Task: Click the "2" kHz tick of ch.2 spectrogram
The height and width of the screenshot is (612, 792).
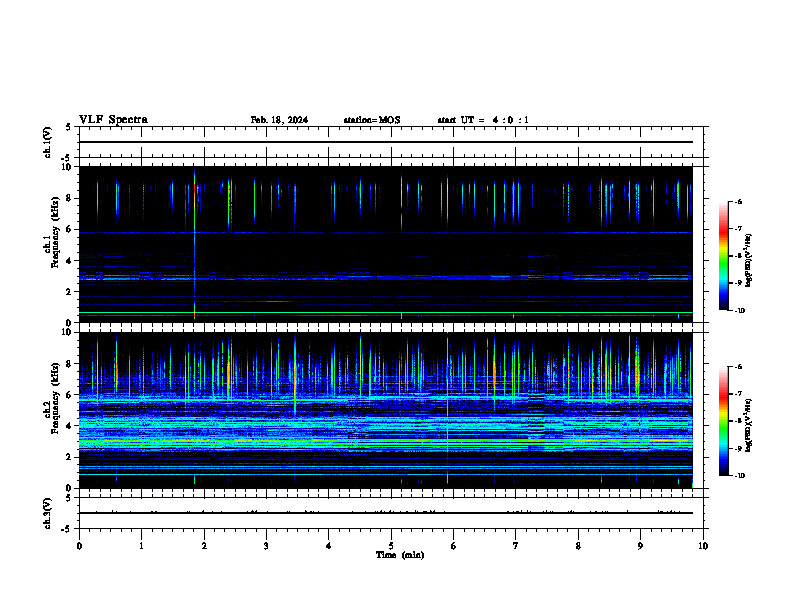Action: pos(70,457)
